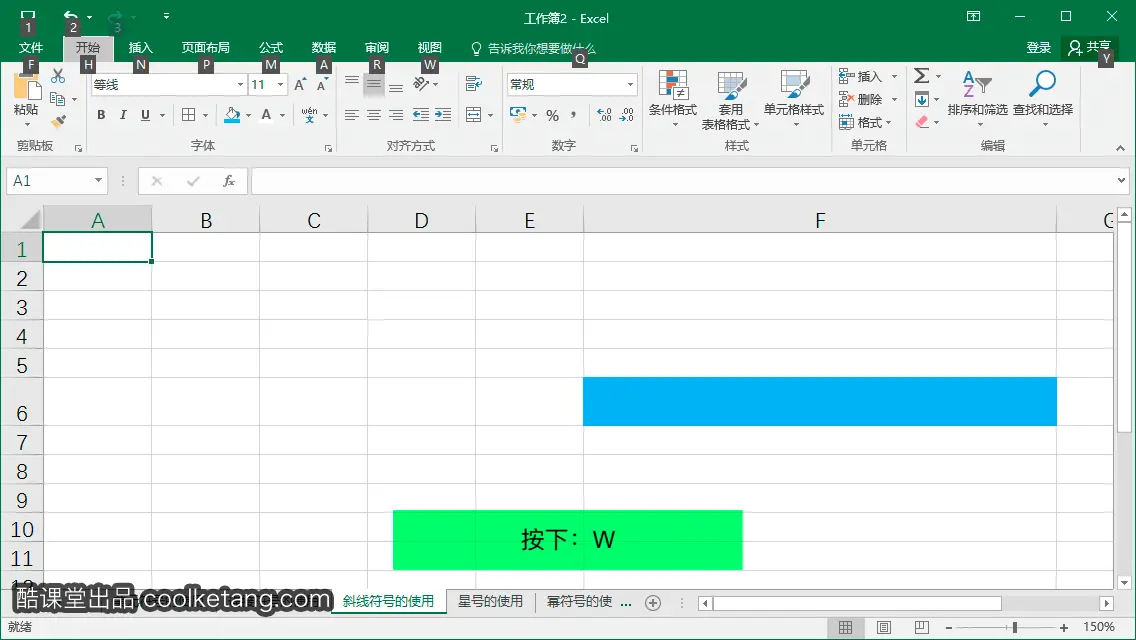This screenshot has width=1136, height=640.
Task: Click the Cut scissors icon
Action: tap(58, 76)
